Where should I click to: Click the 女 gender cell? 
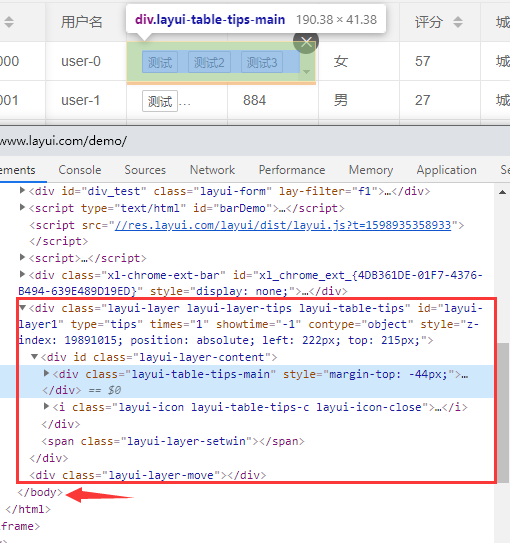pos(359,61)
